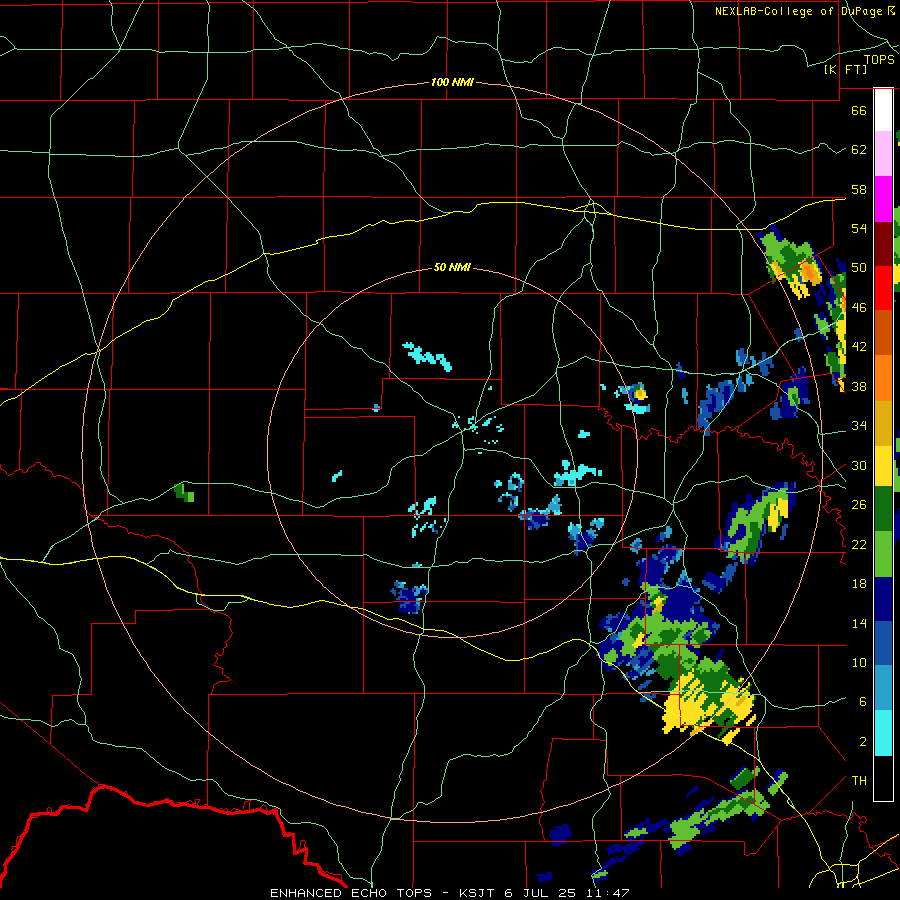This screenshot has width=900, height=900.
Task: Click the large yellow echo core southeast of the radar
Action: point(709,705)
